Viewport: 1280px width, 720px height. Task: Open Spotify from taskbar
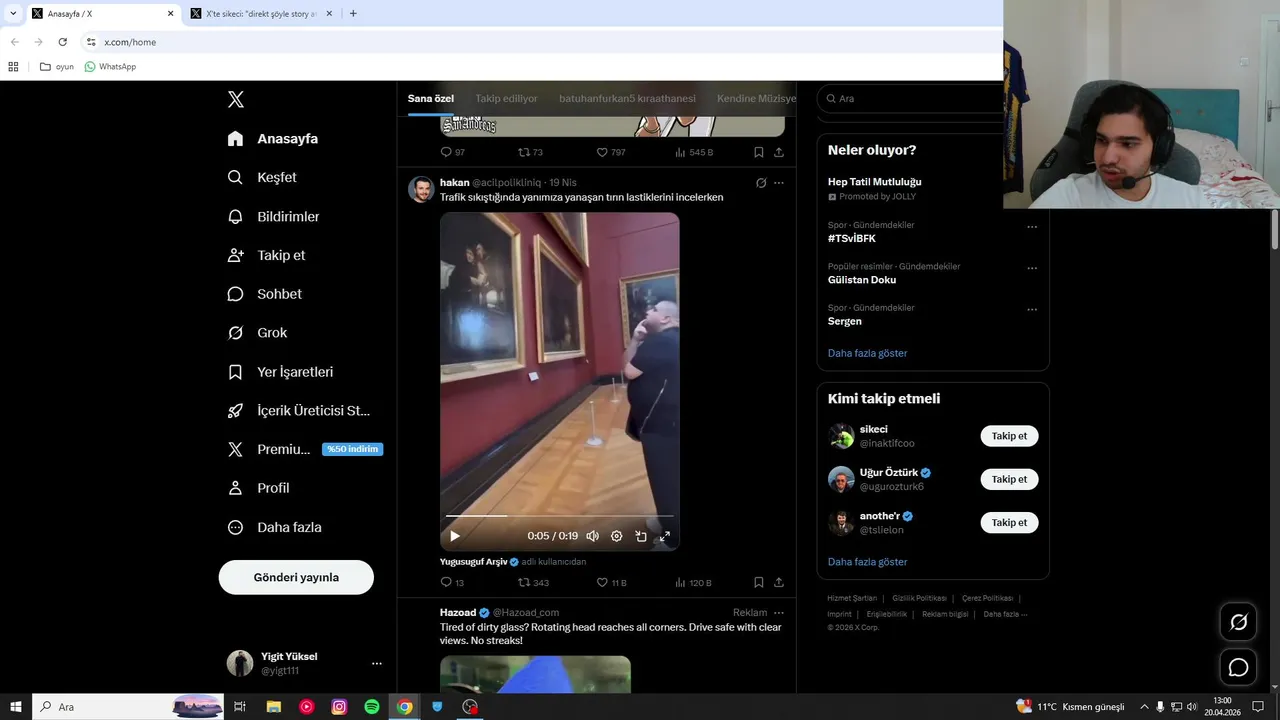click(371, 707)
